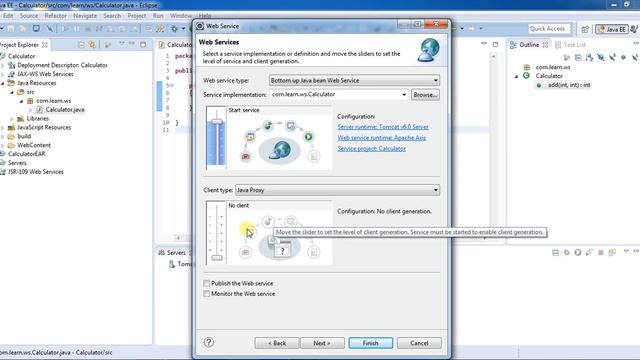This screenshot has width=640, height=360.
Task: Click Focus on Active Task in Outline
Action: pos(567,58)
